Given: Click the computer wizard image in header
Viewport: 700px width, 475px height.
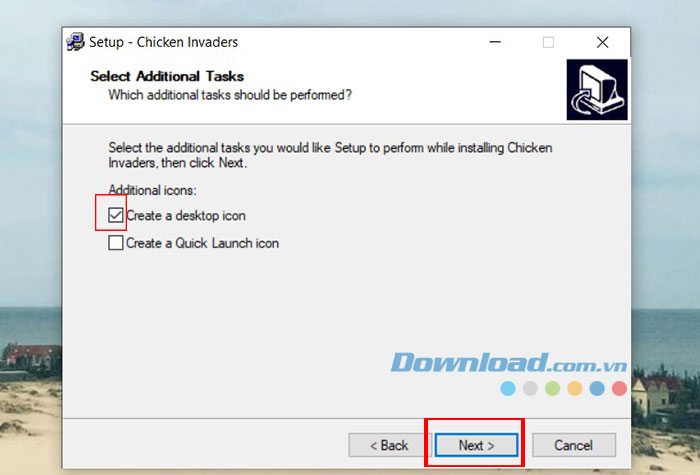Looking at the screenshot, I should pos(597,90).
